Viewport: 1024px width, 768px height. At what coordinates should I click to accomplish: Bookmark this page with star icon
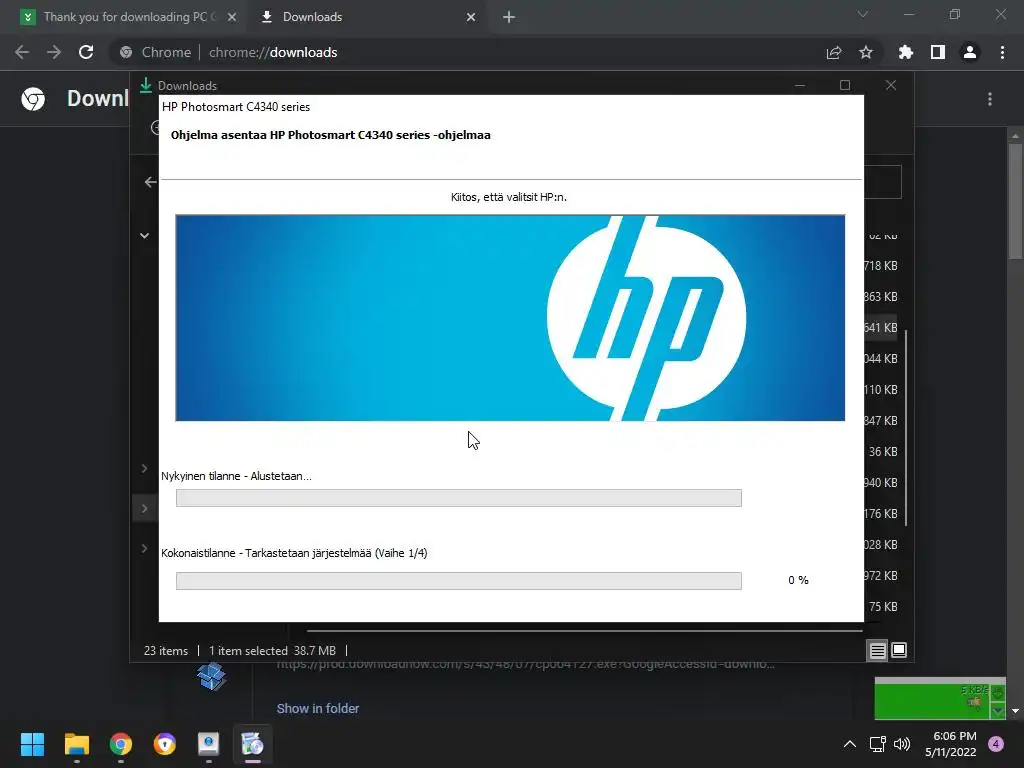tap(865, 52)
